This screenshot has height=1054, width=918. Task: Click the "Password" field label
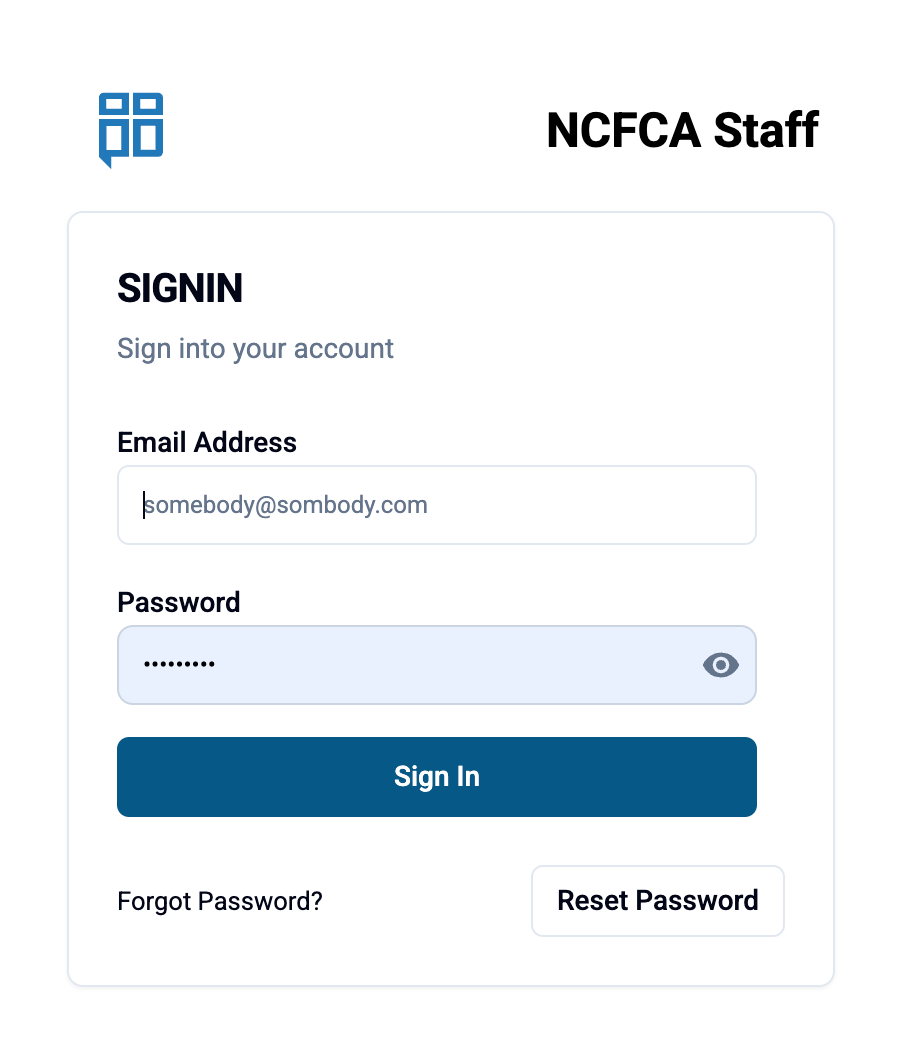(x=179, y=602)
